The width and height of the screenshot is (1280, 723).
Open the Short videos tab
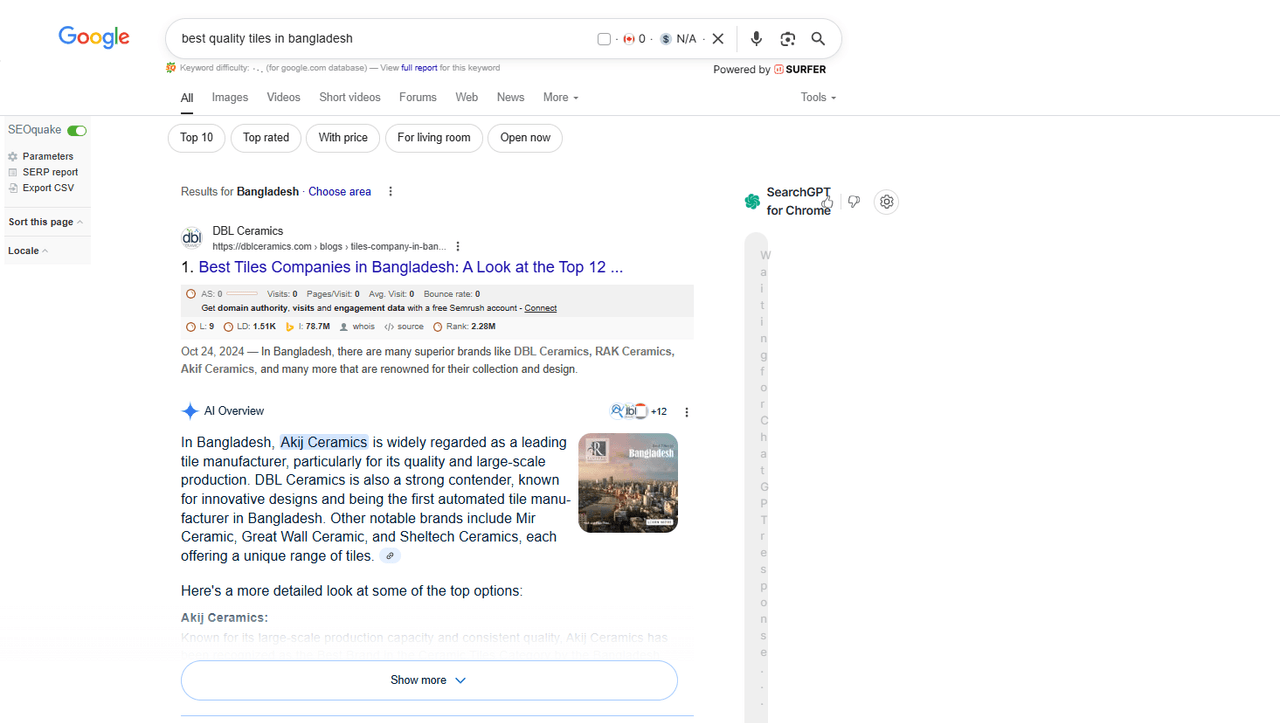[350, 97]
